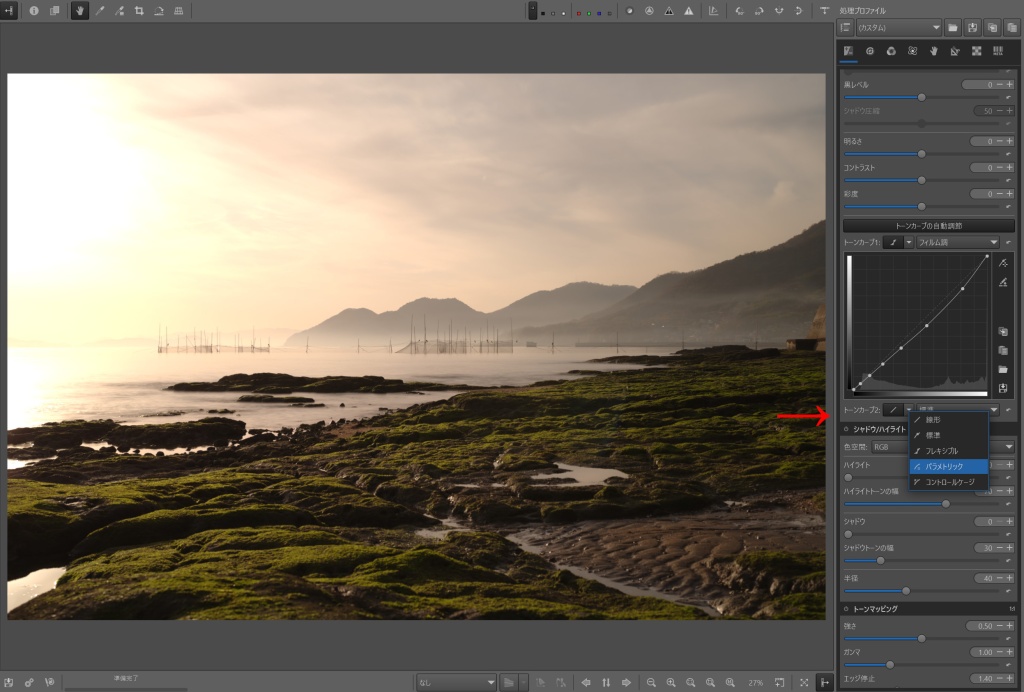
Task: Select the straighten tool
Action: (159, 11)
